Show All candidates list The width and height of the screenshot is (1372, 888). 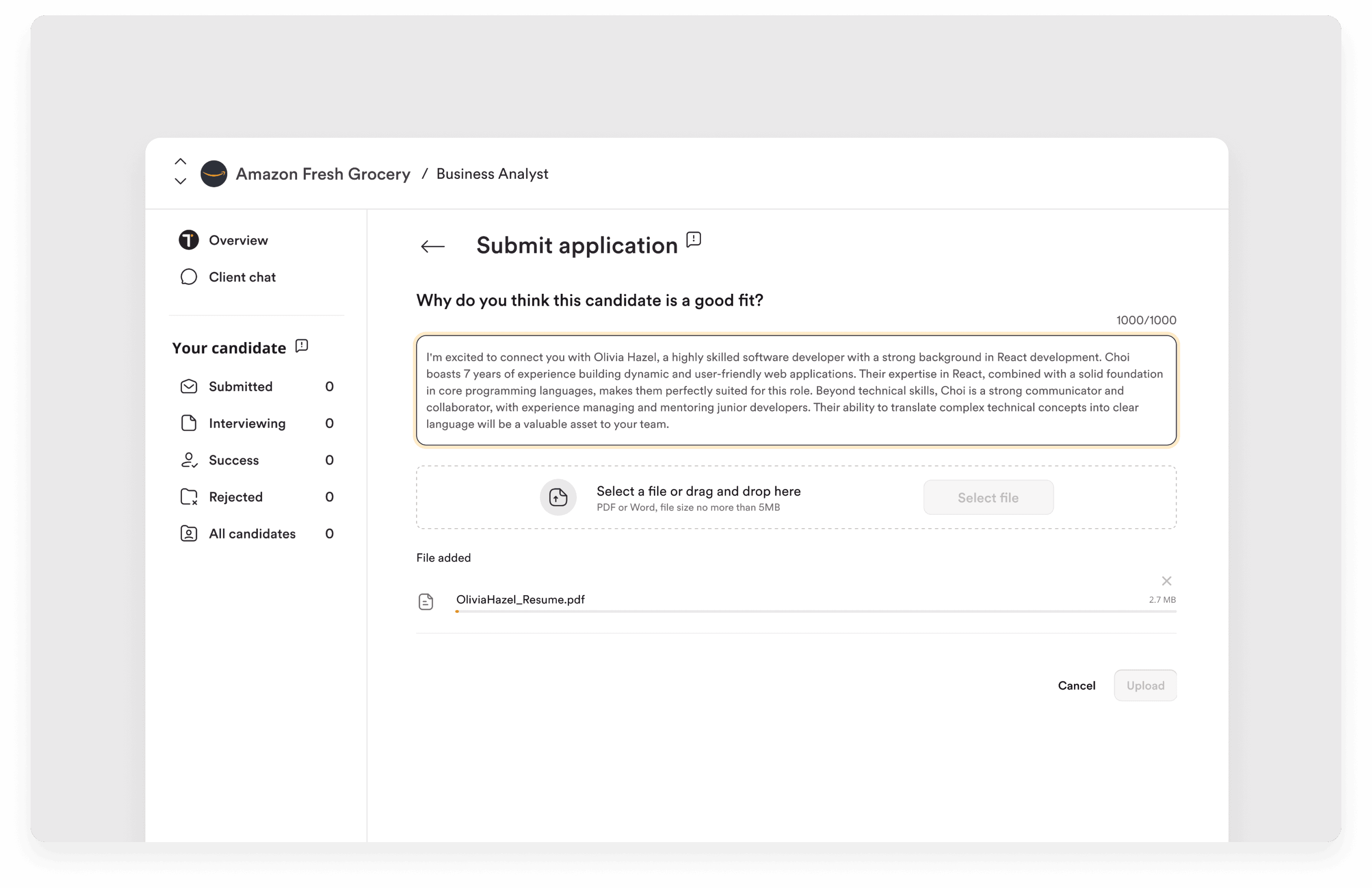point(252,534)
